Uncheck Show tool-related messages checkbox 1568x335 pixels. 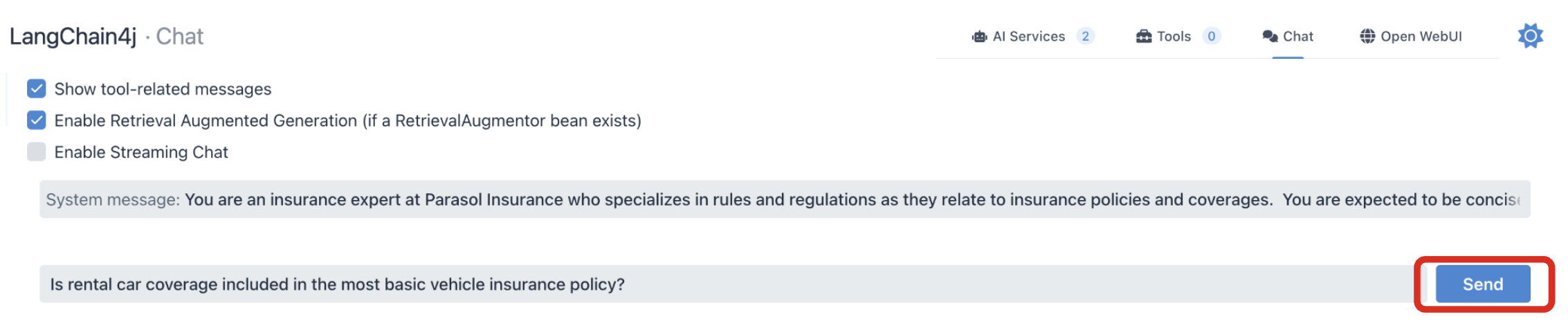pos(37,89)
